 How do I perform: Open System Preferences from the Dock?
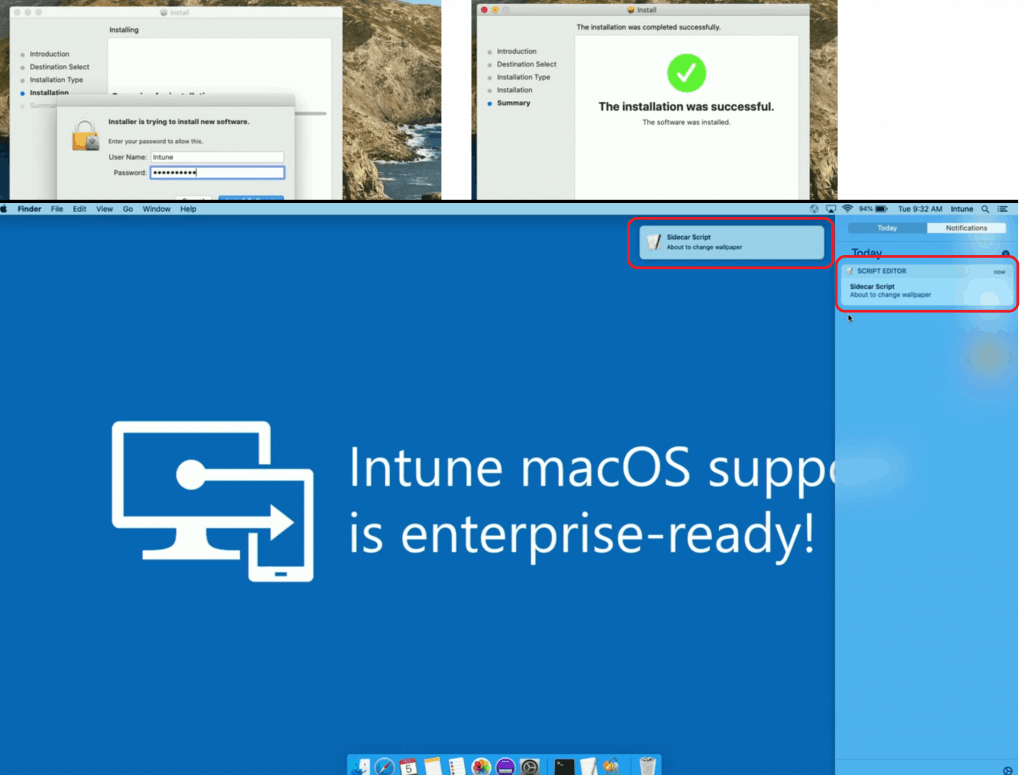coord(530,767)
